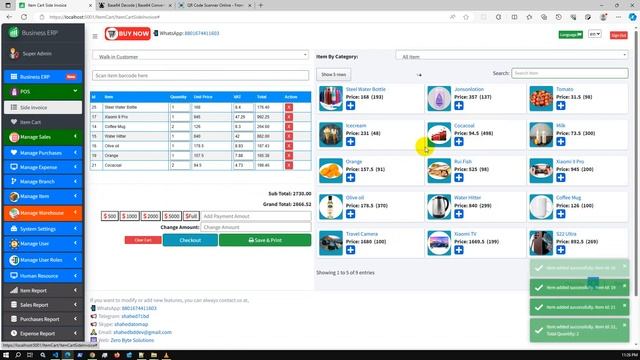Image resolution: width=640 pixels, height=360 pixels.
Task: Remove Xiaomi 9 Pro row from cart
Action: pyautogui.click(x=289, y=117)
